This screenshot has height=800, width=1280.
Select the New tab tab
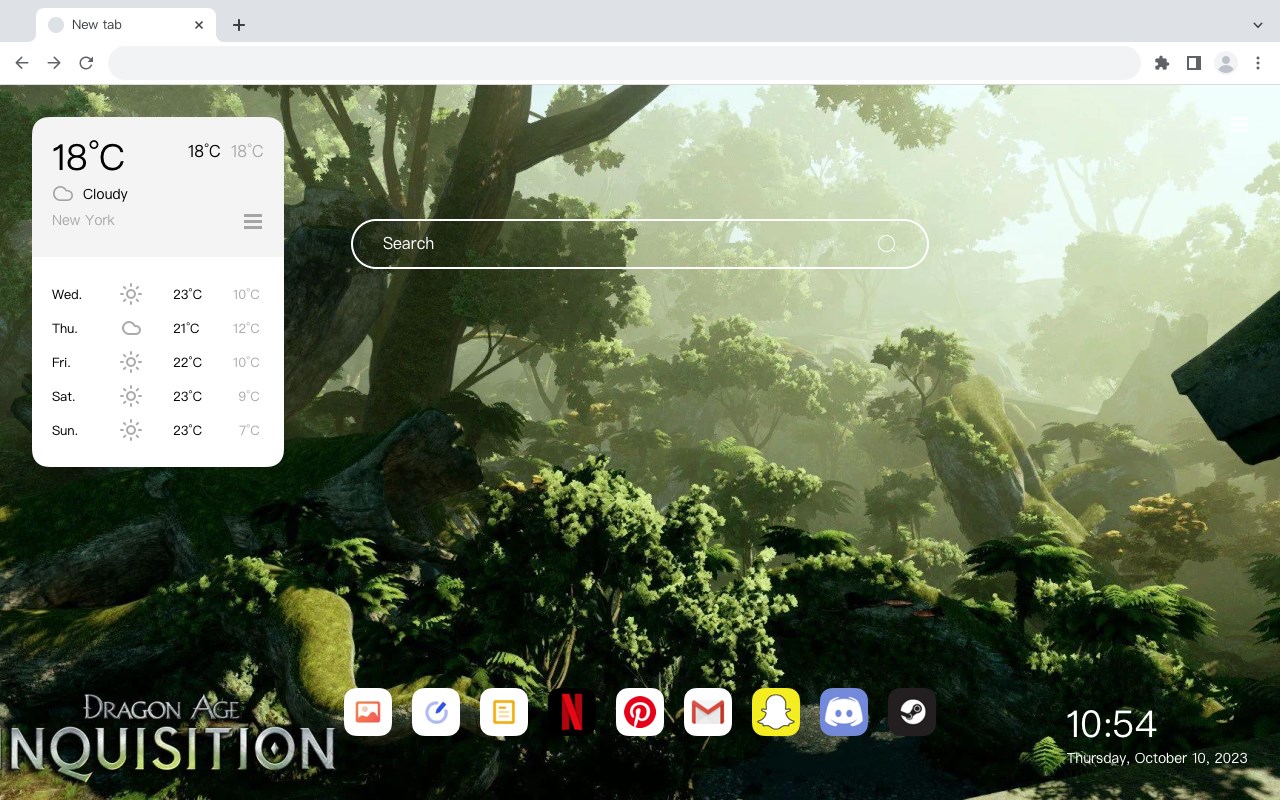126,25
